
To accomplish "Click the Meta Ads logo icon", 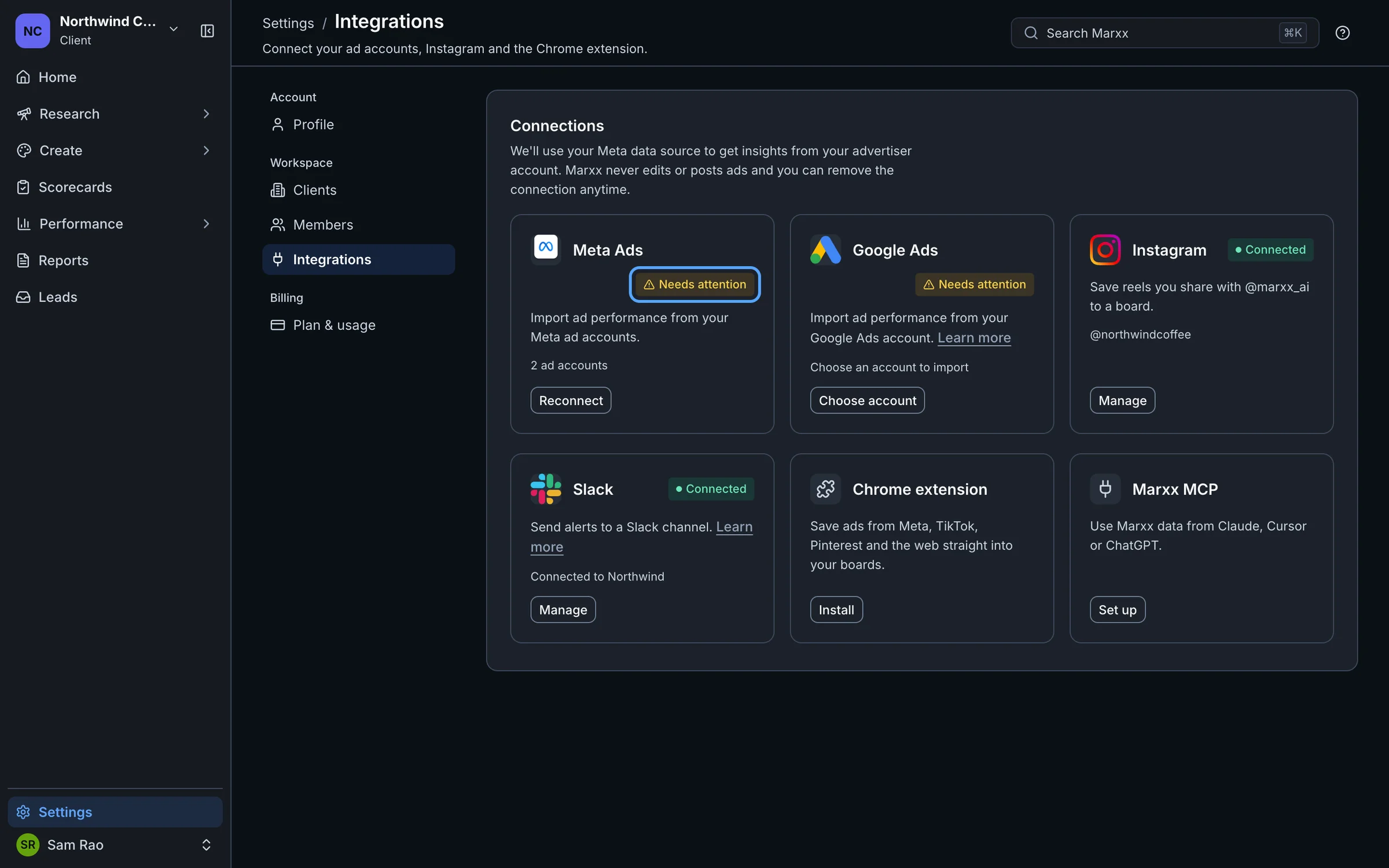I will tap(546, 249).
